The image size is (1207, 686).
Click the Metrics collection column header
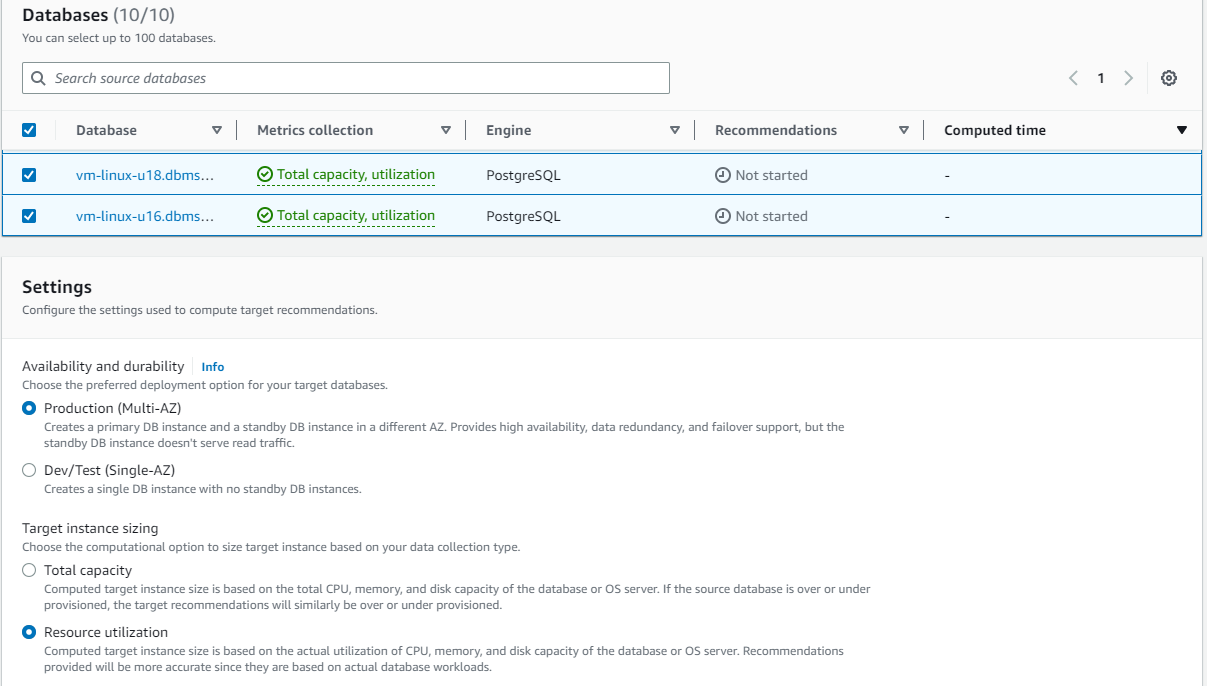[315, 130]
